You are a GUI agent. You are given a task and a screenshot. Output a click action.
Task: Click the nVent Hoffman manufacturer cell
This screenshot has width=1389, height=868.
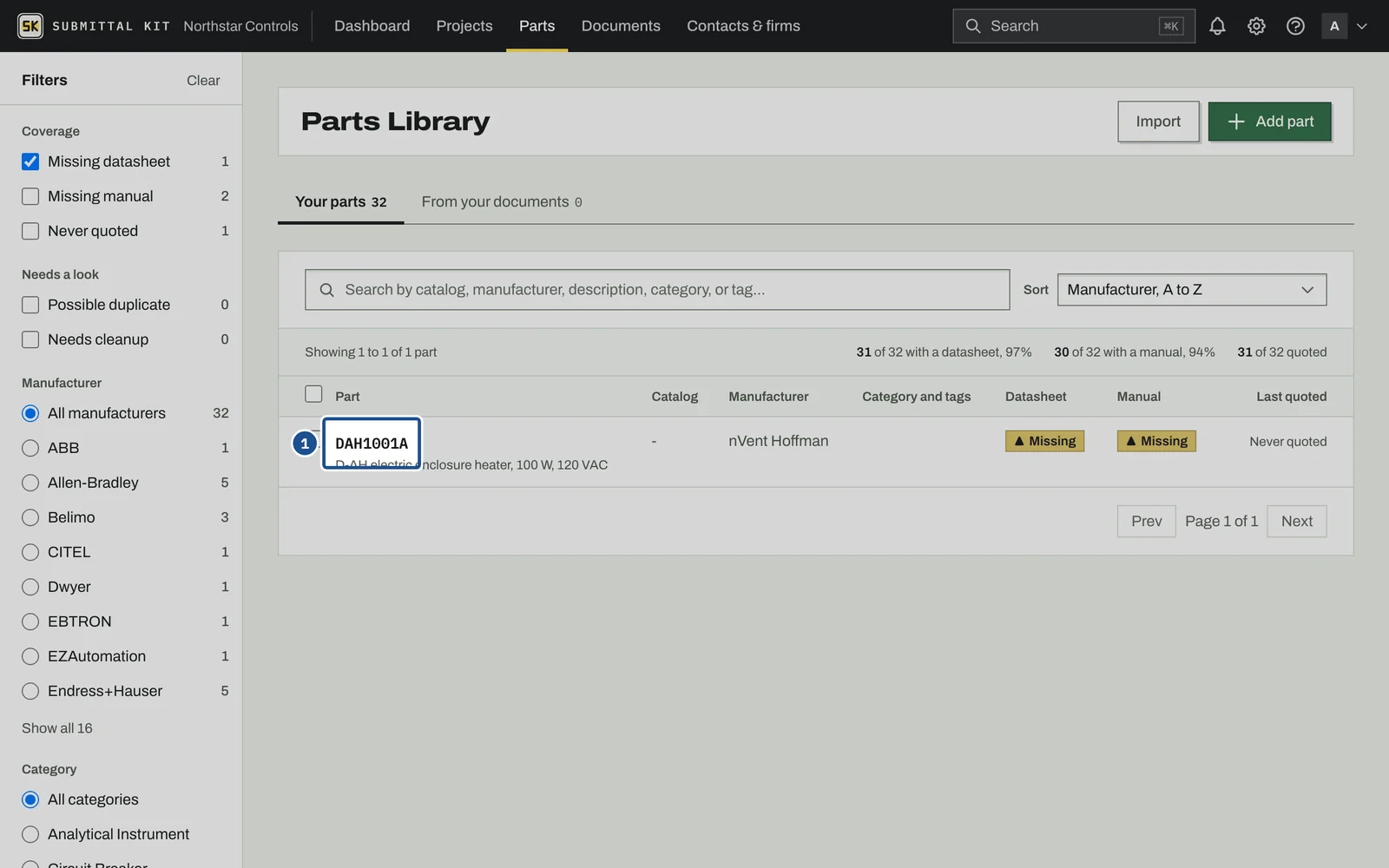coord(779,441)
